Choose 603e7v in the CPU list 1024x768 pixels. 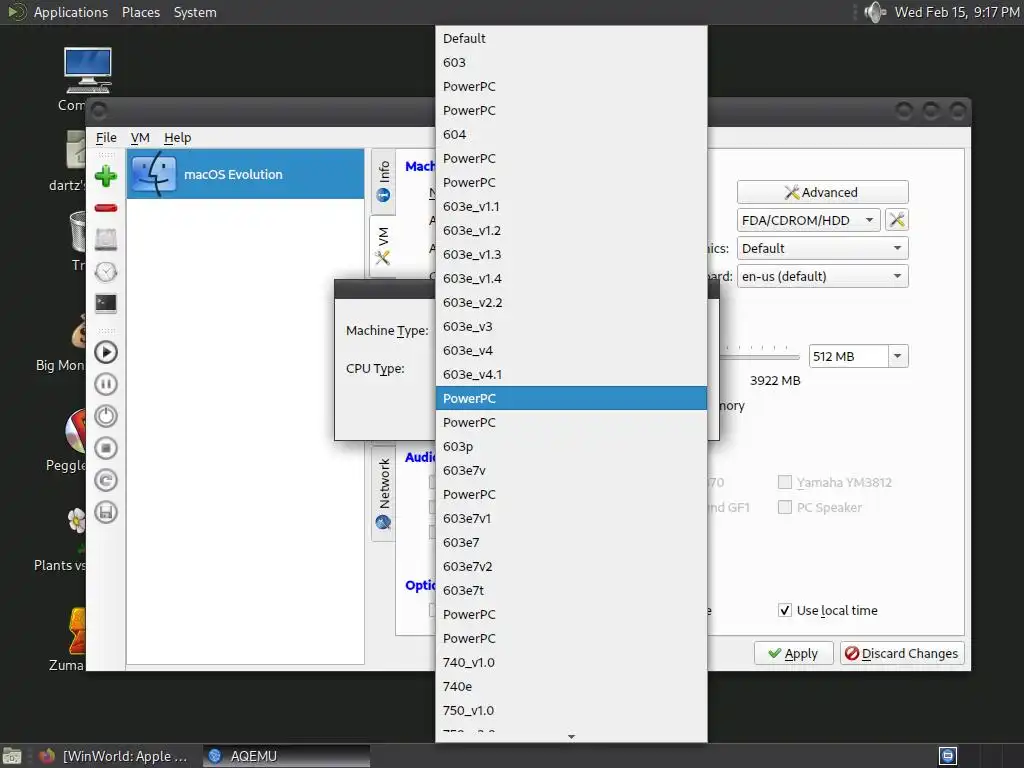click(571, 471)
